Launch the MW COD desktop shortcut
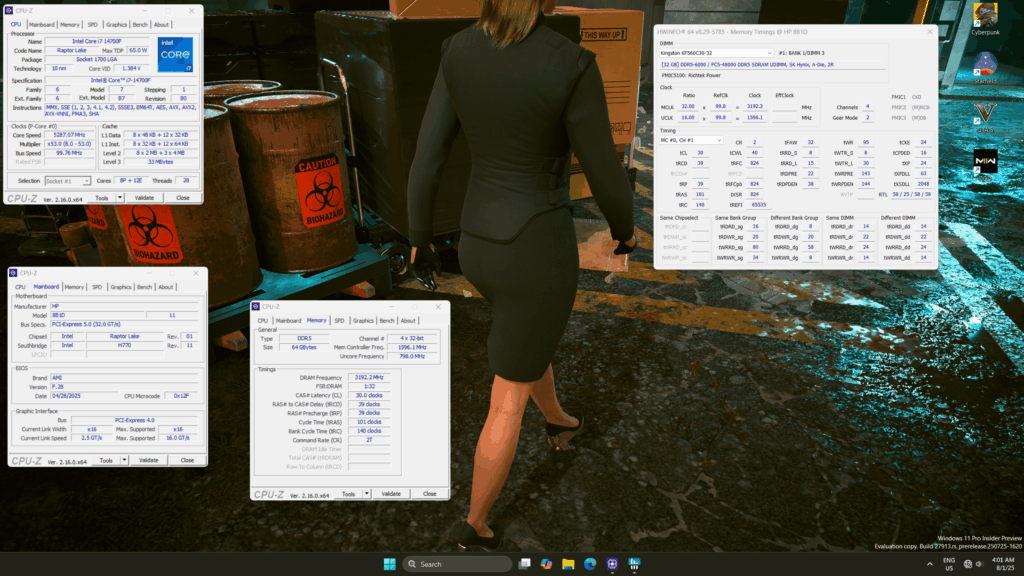Viewport: 1024px width, 576px height. [985, 166]
